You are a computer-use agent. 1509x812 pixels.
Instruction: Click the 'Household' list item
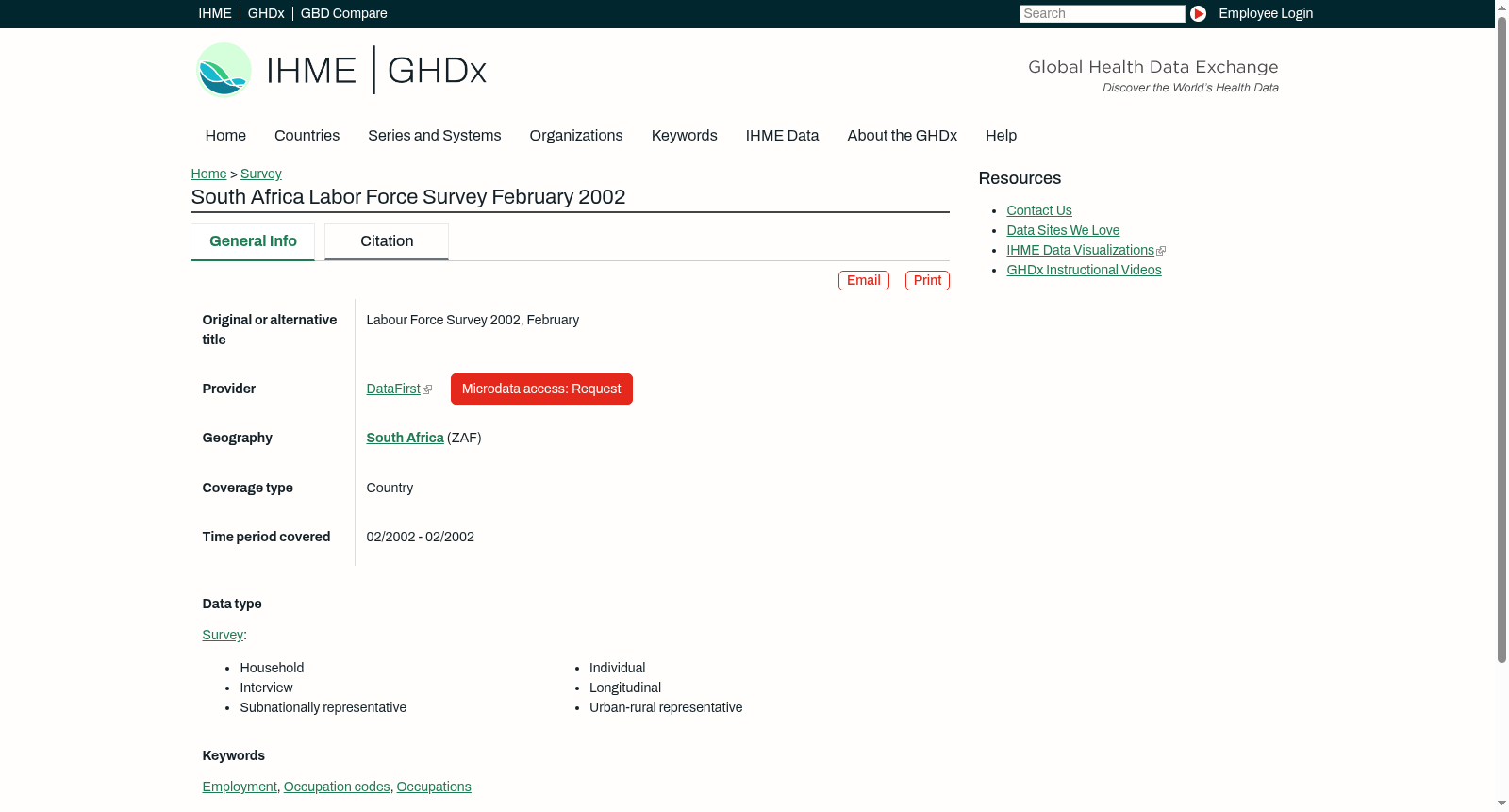click(x=272, y=669)
